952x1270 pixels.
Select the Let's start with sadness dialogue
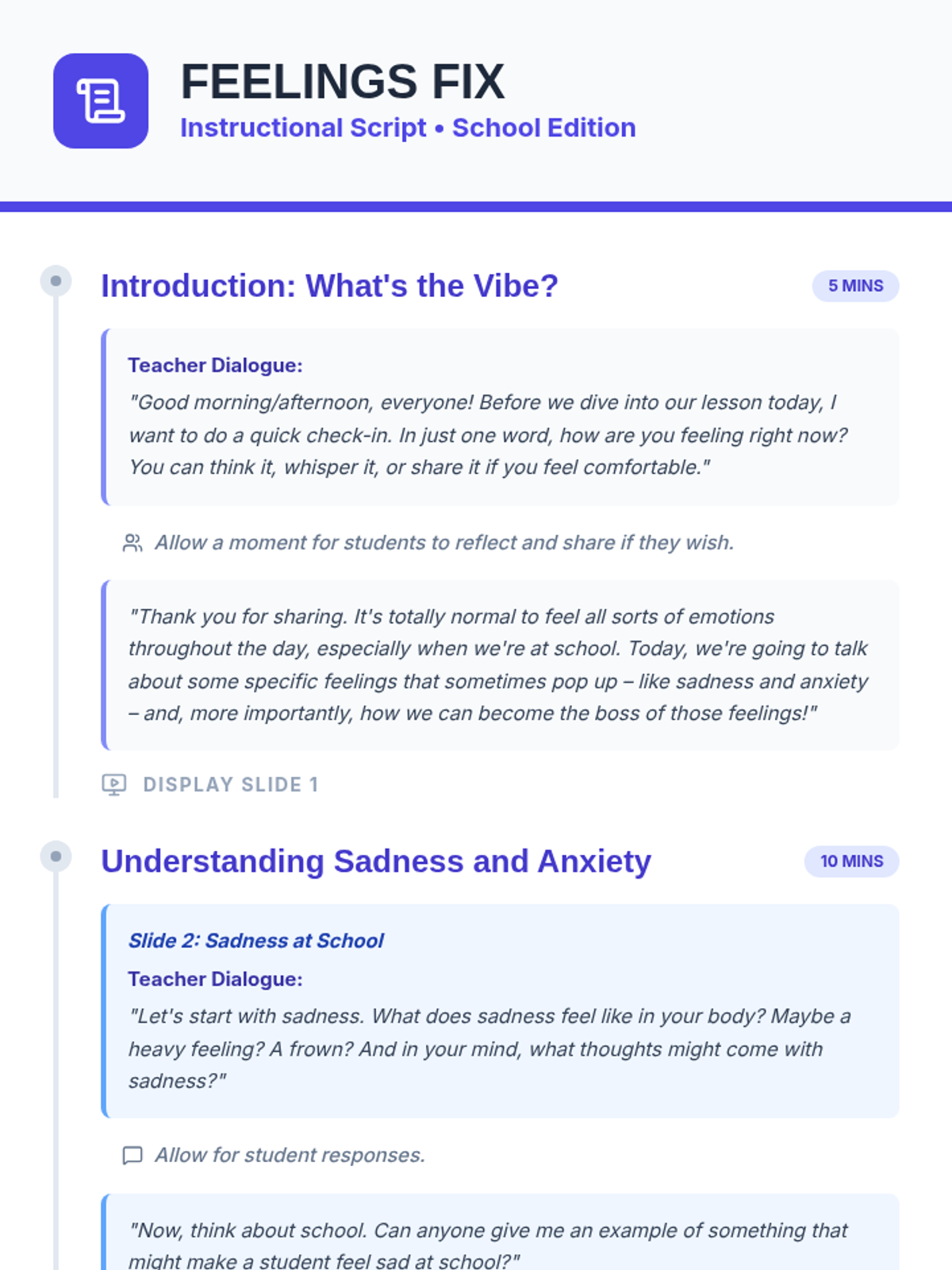[x=489, y=1049]
